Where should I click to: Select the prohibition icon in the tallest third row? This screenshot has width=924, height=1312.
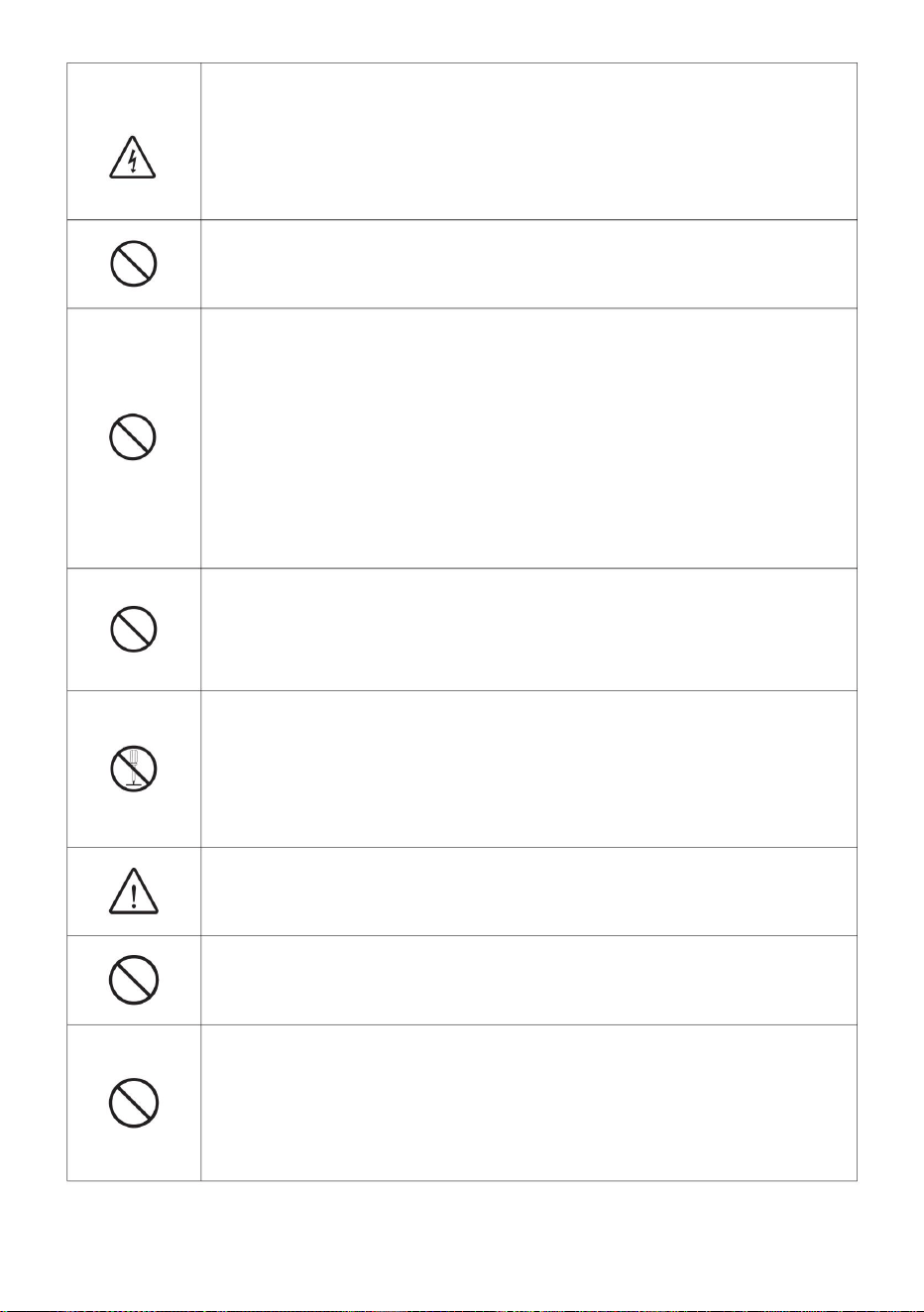[133, 437]
